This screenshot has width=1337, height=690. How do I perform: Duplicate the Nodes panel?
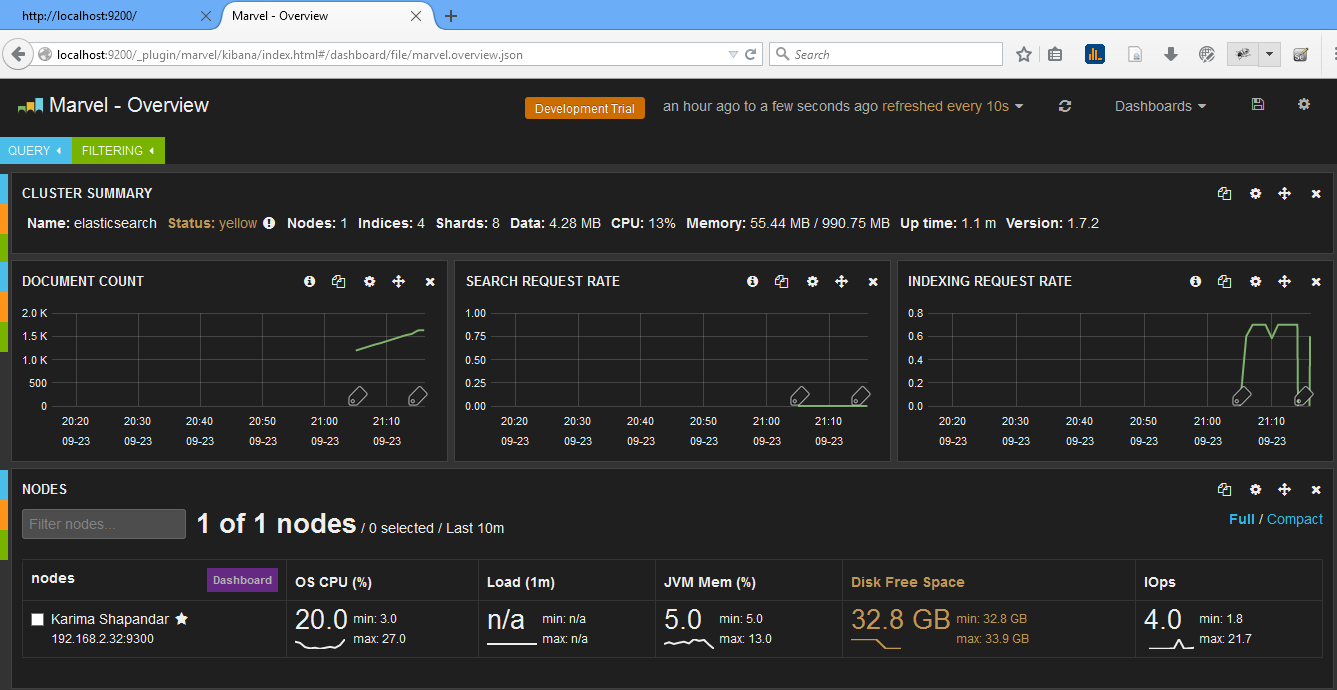pyautogui.click(x=1224, y=490)
